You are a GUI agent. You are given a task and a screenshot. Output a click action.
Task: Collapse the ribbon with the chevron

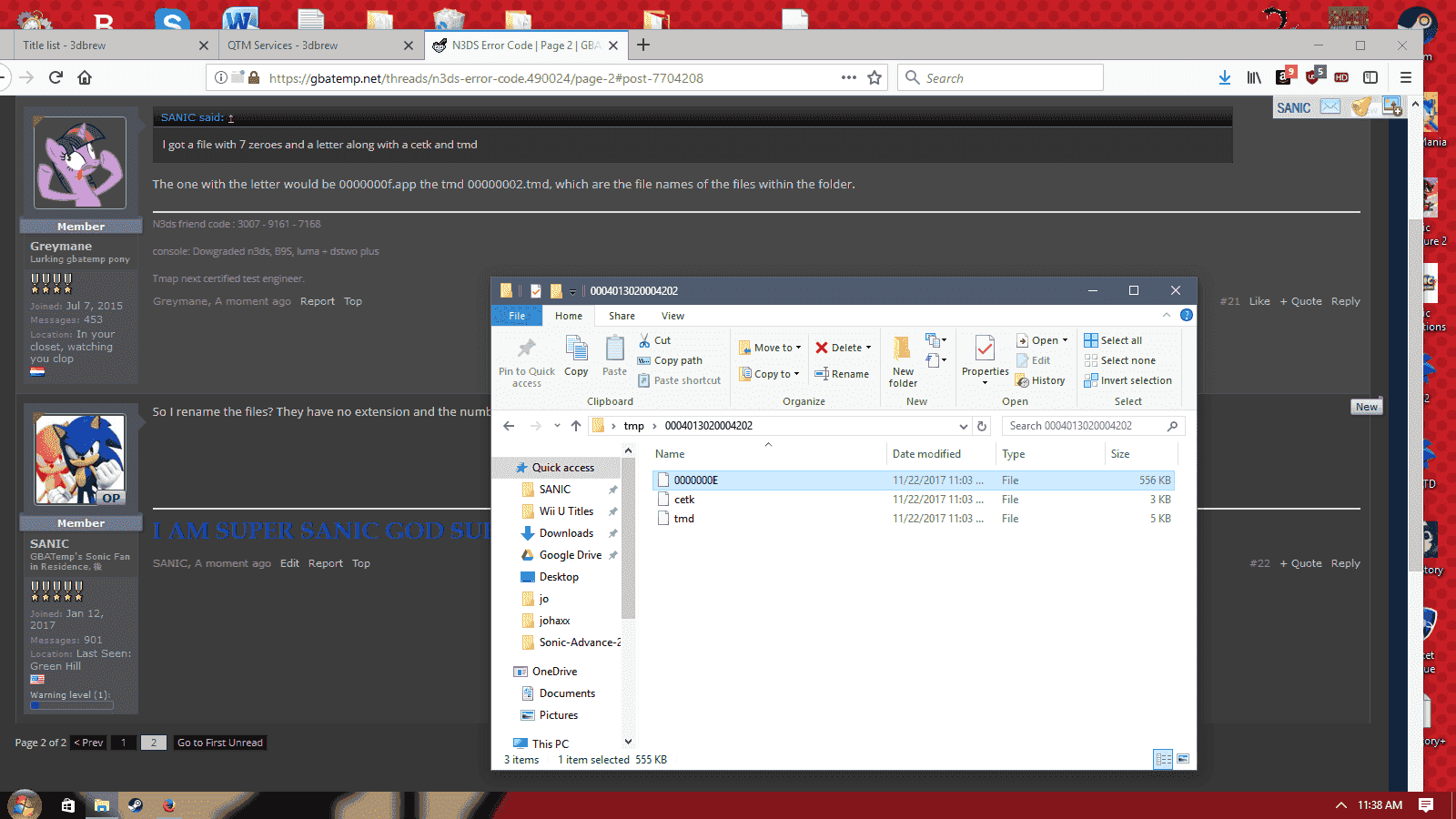click(1167, 315)
